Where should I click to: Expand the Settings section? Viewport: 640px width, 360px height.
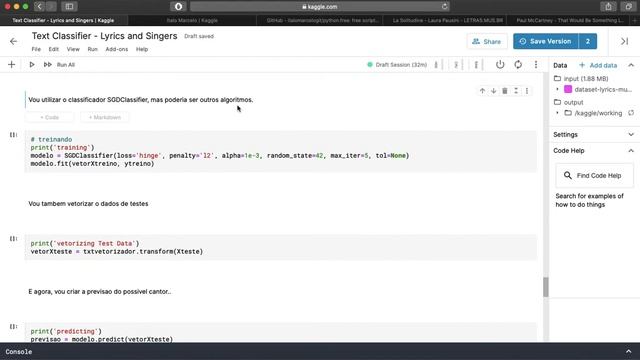click(x=631, y=135)
